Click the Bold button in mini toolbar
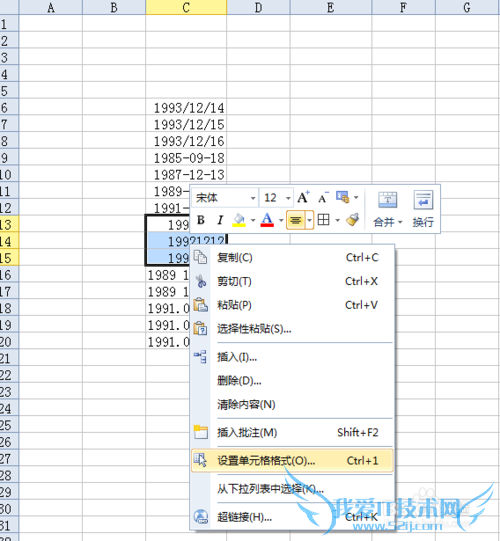 point(201,220)
